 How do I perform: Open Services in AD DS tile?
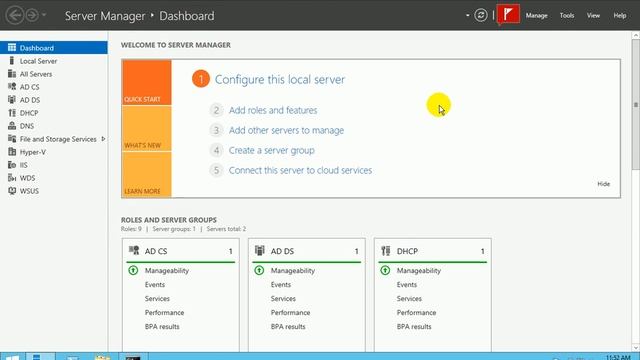[x=283, y=298]
